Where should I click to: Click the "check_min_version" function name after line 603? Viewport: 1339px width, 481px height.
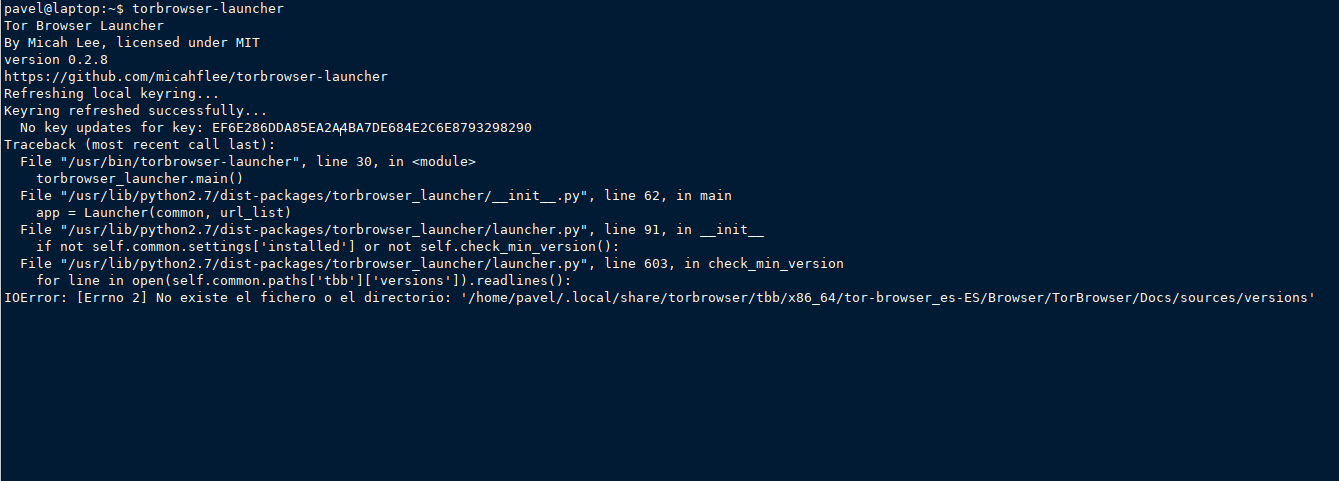(x=775, y=264)
